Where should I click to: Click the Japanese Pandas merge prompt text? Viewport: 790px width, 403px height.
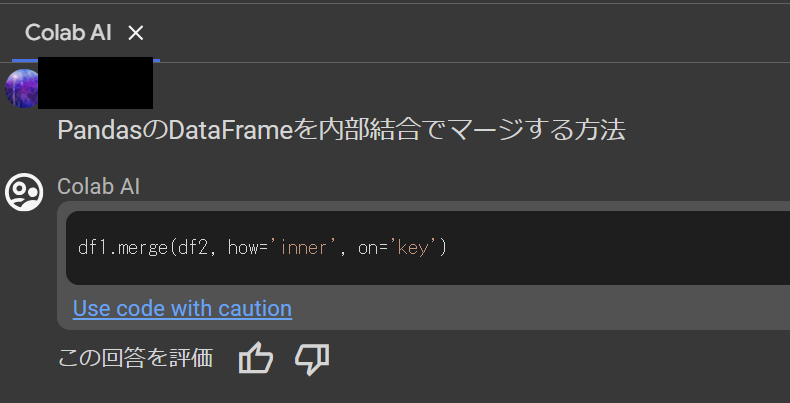[340, 130]
